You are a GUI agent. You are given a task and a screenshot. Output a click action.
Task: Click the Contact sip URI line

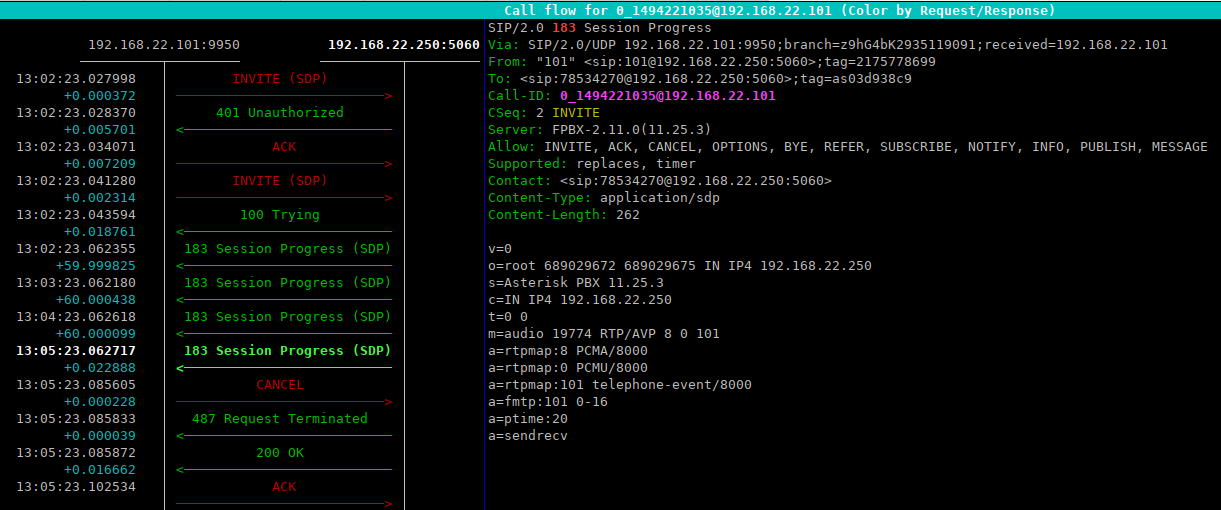[x=659, y=181]
